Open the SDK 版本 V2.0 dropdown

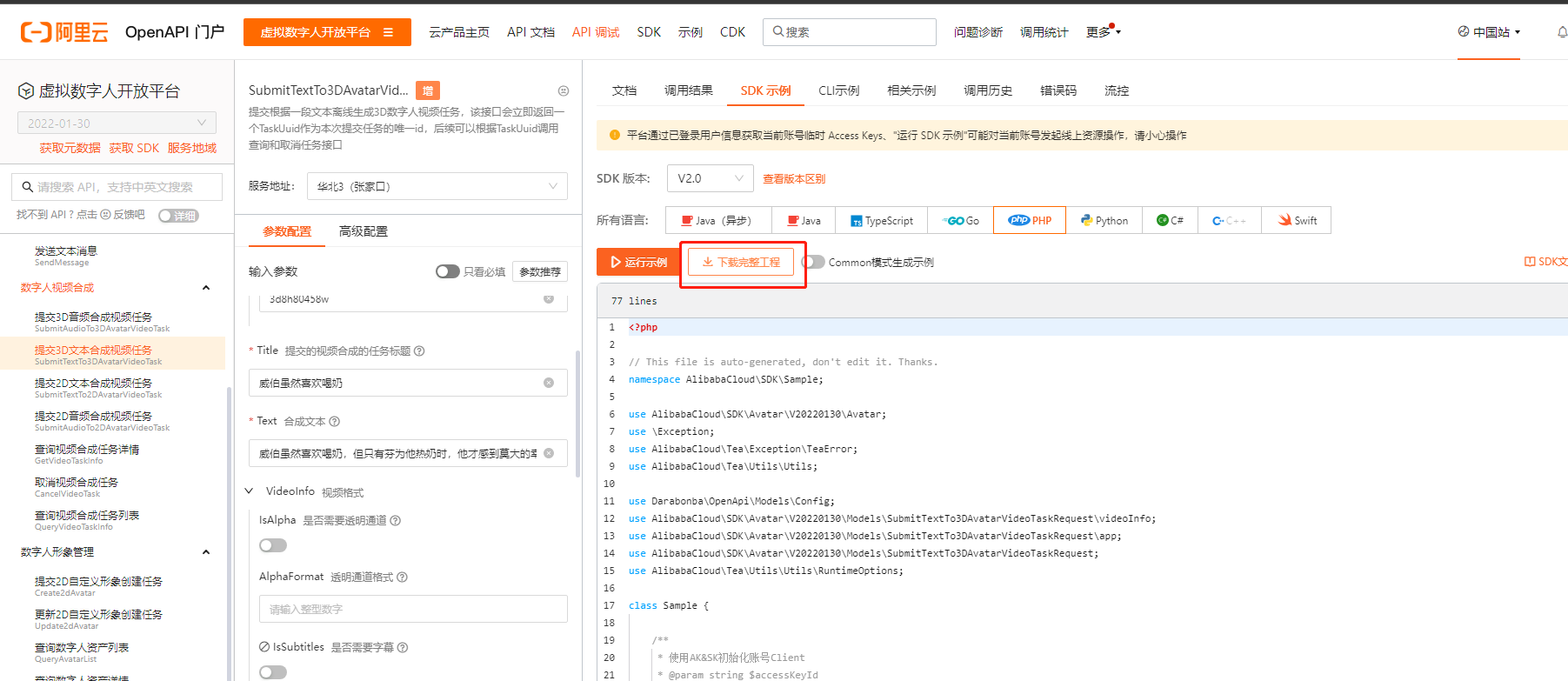pos(711,178)
